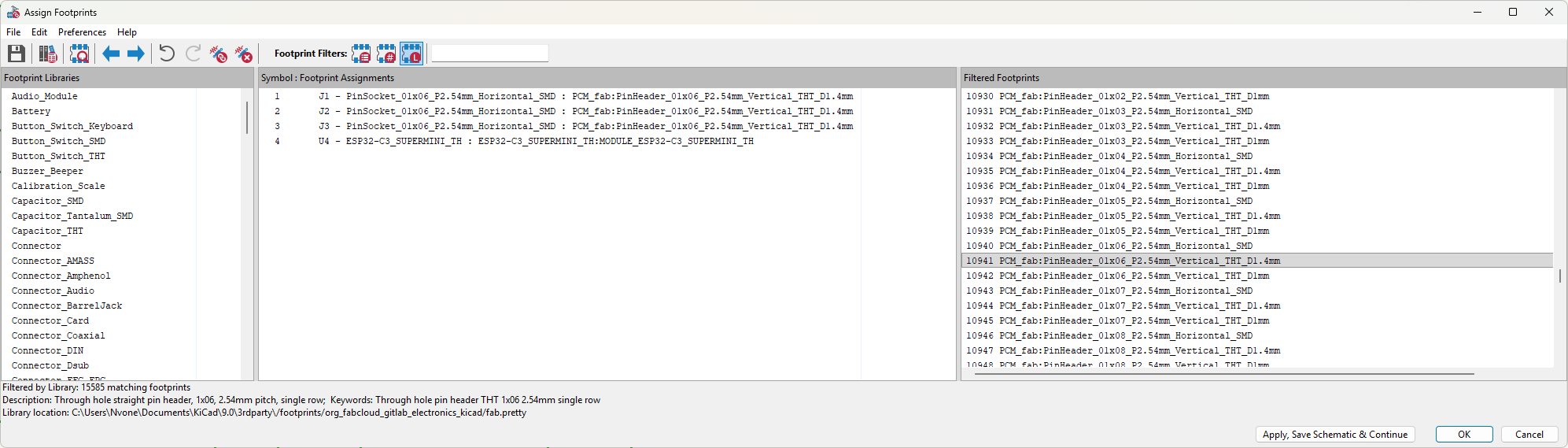Open the selected footprint viewer
This screenshot has height=448, width=1568.
click(79, 54)
